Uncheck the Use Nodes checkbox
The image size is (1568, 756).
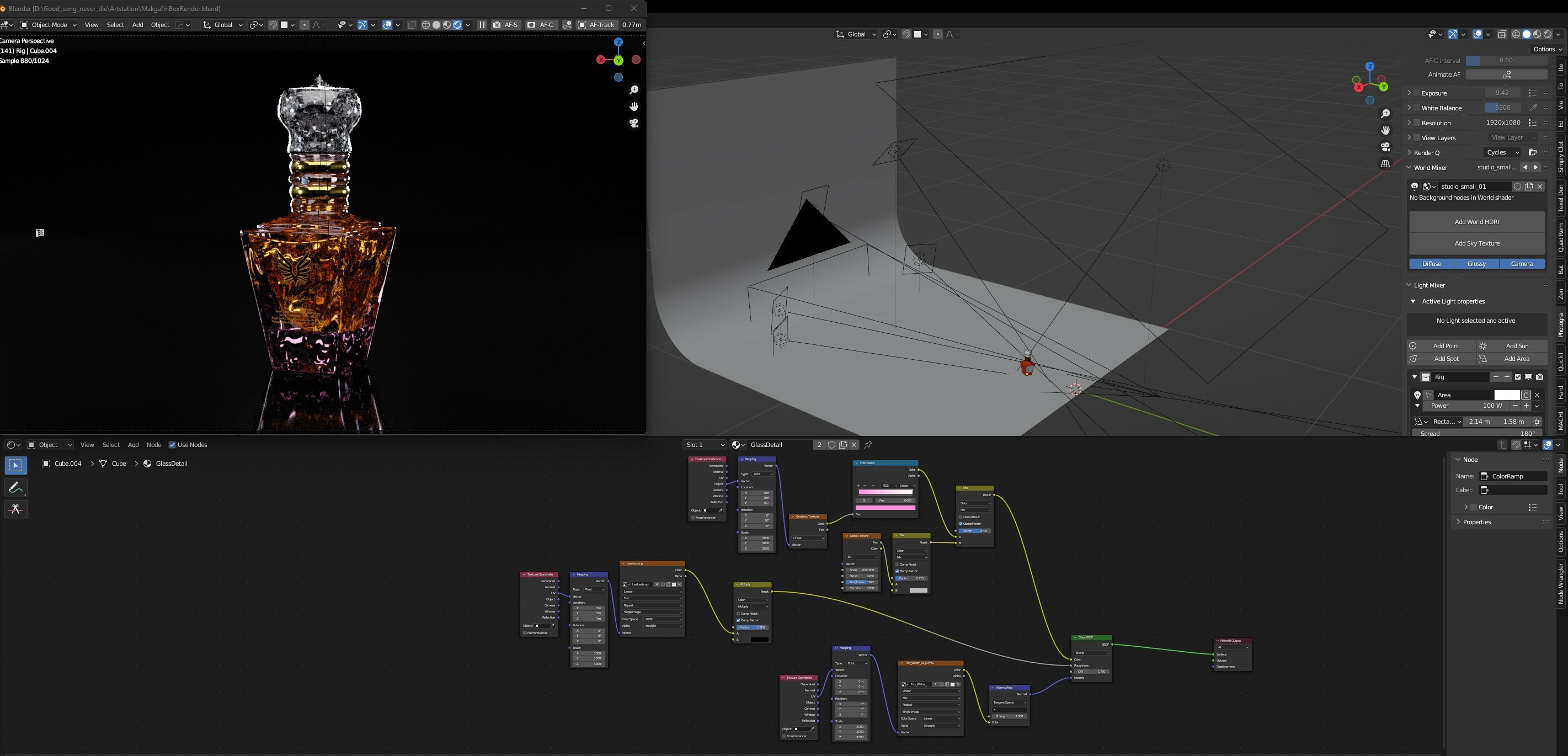point(172,445)
